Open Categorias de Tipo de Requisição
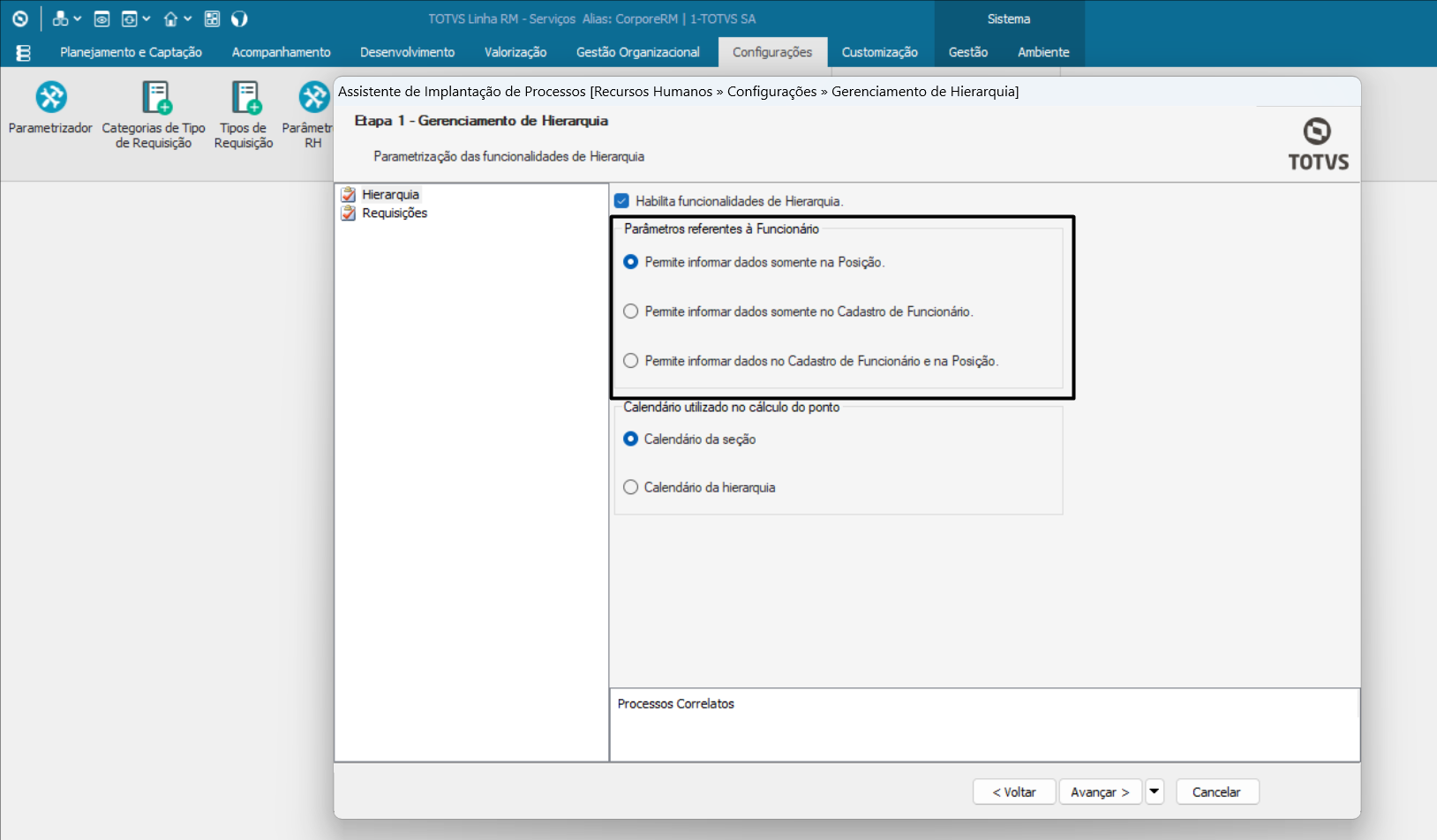The width and height of the screenshot is (1437, 840). pos(154,116)
